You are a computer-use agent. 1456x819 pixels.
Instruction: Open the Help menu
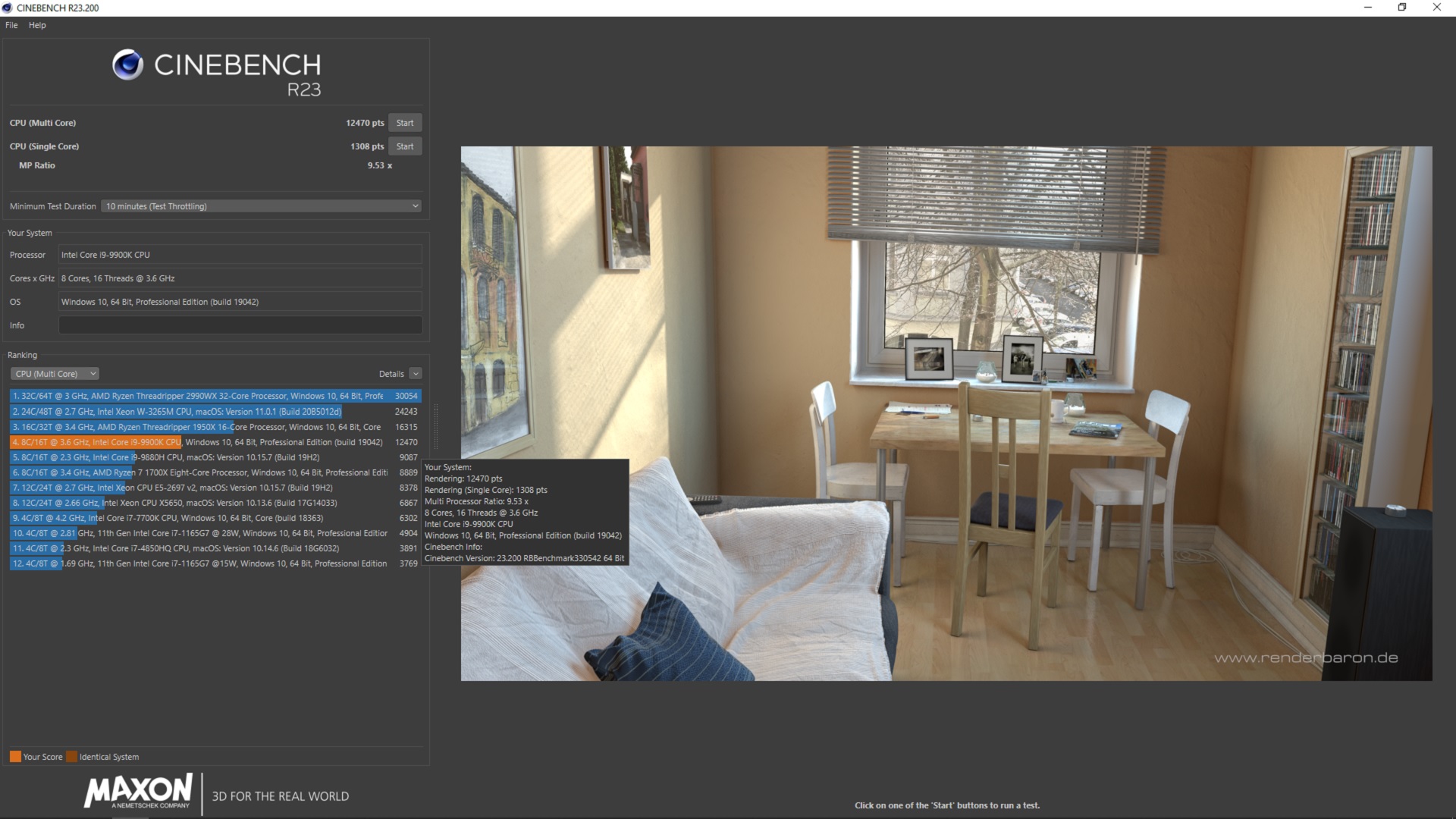(37, 25)
